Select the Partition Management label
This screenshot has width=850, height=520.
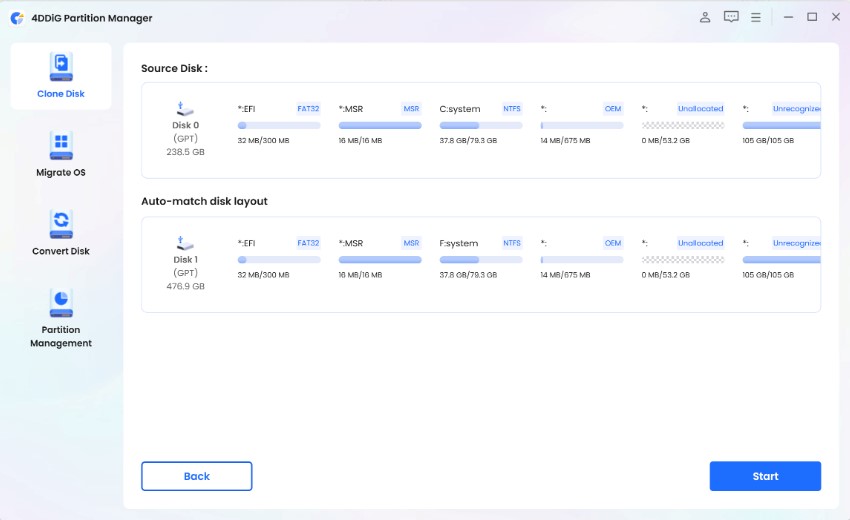(x=61, y=336)
